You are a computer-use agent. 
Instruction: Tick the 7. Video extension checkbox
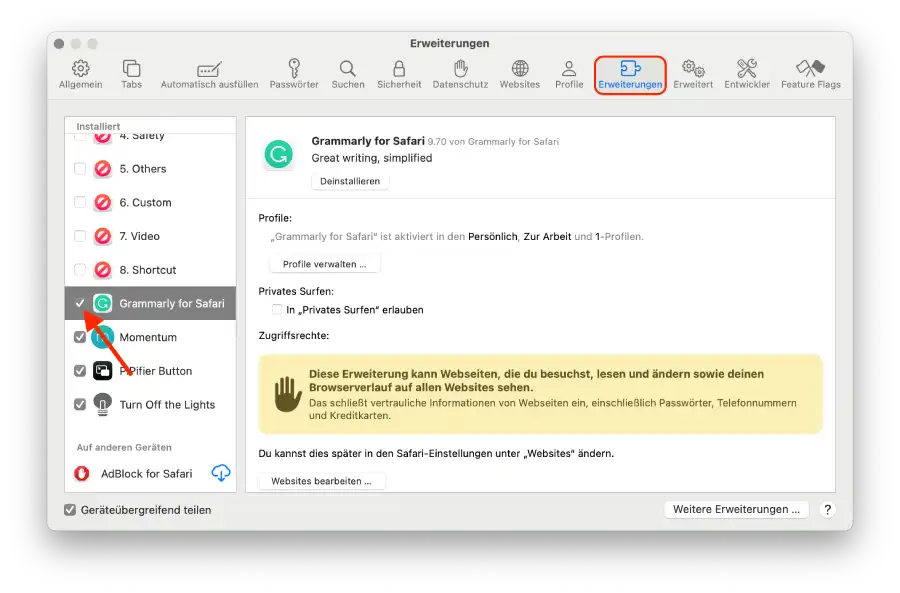(80, 236)
